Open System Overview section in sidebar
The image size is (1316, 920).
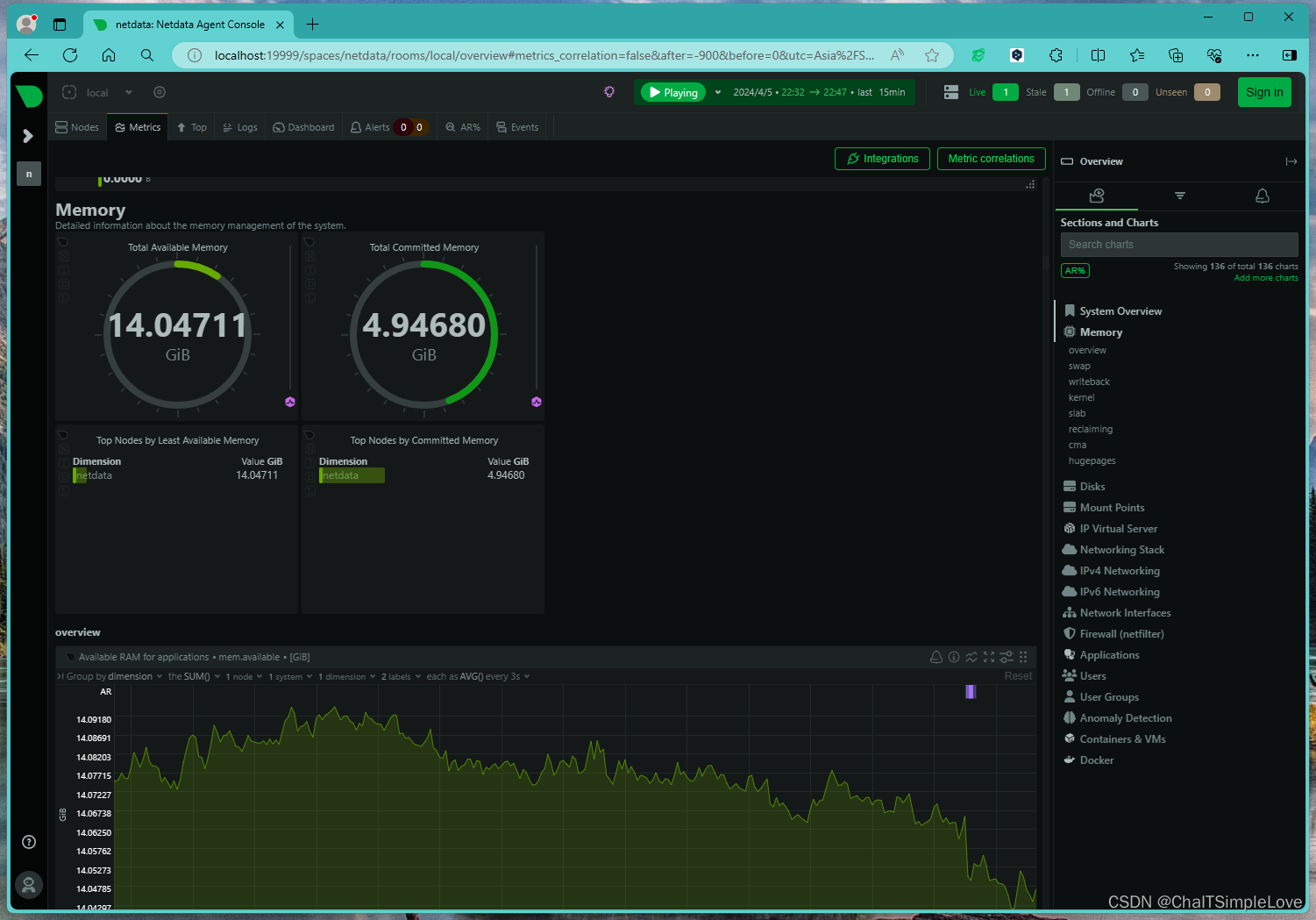click(x=1120, y=311)
